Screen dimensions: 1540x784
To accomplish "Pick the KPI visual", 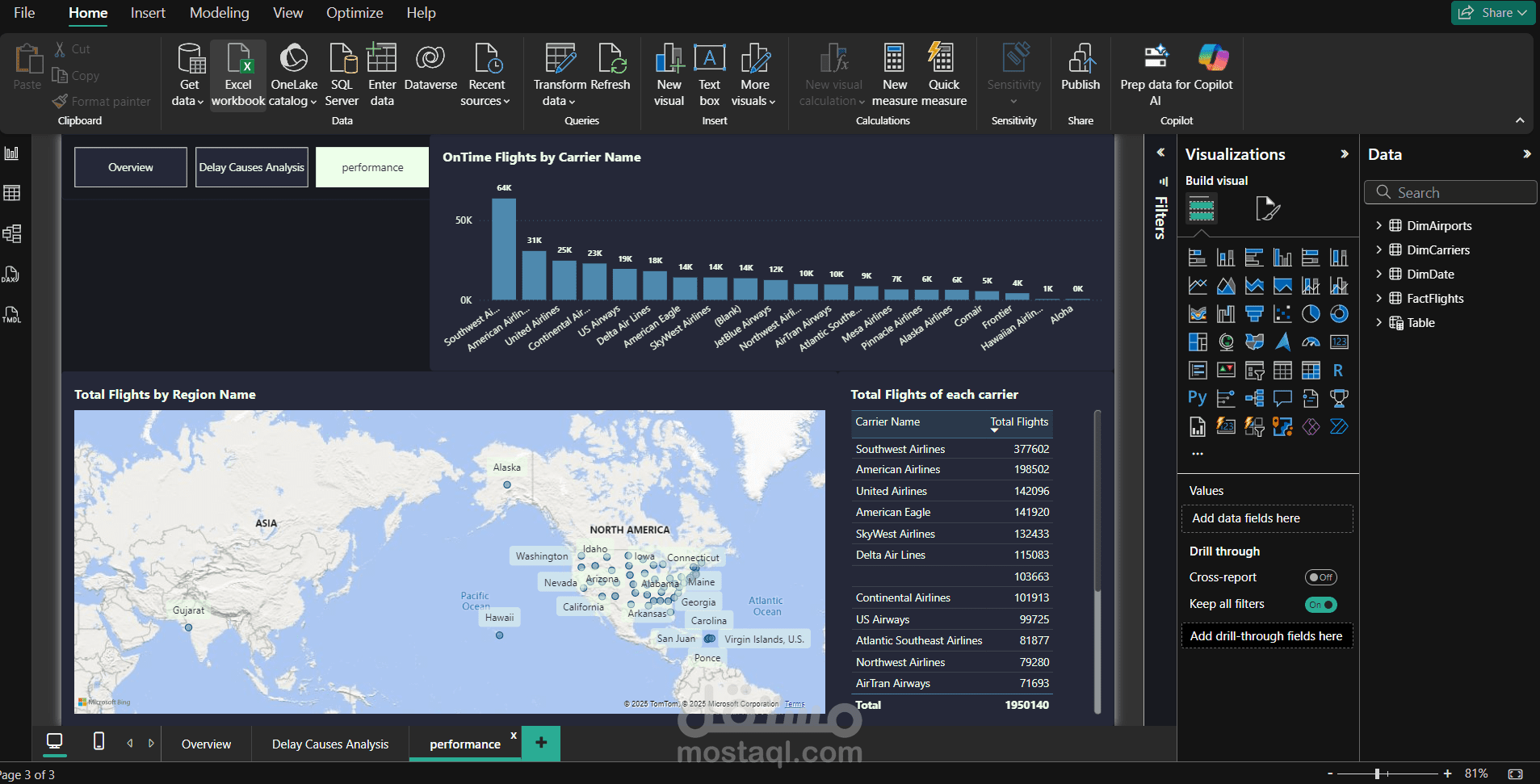I will click(x=1226, y=371).
